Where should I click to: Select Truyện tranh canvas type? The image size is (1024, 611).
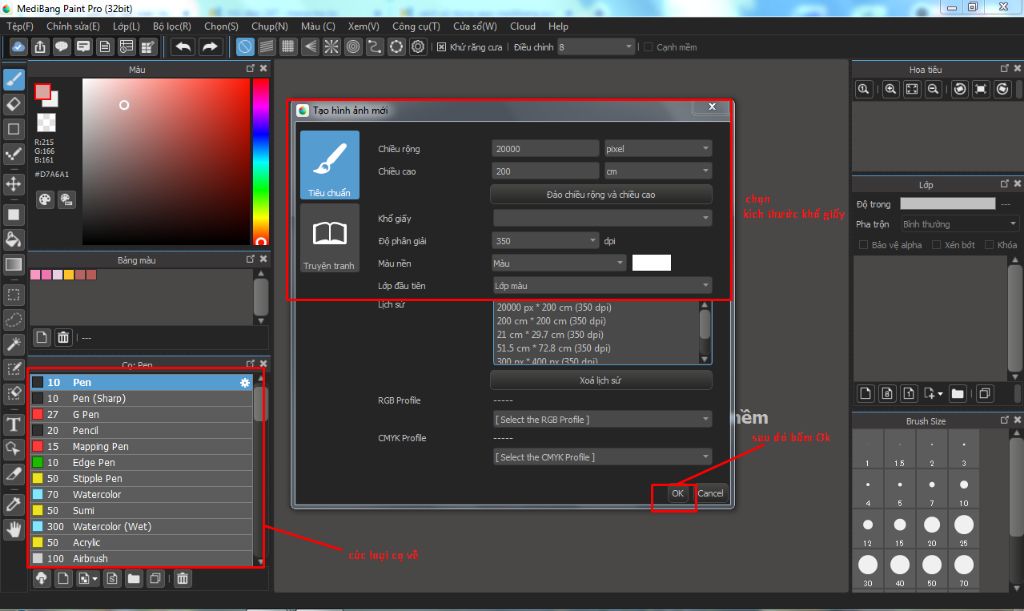(x=330, y=238)
